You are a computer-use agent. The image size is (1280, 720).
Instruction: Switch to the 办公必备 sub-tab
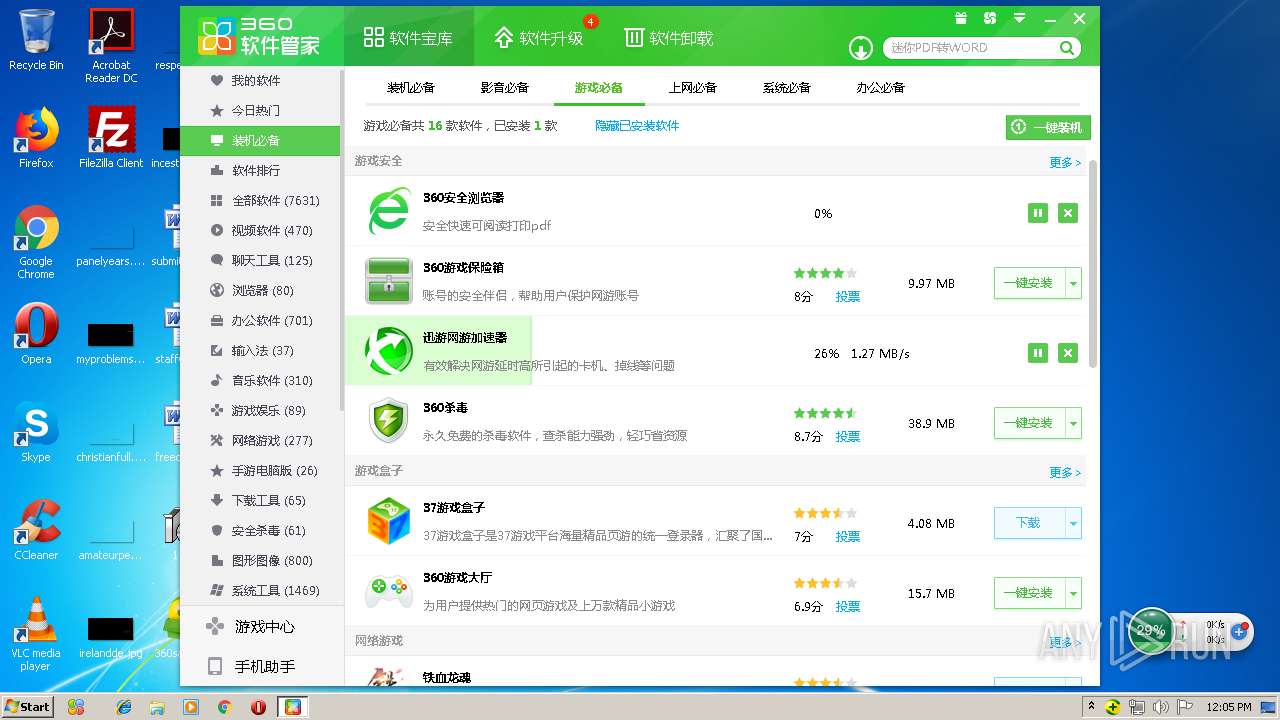[881, 88]
